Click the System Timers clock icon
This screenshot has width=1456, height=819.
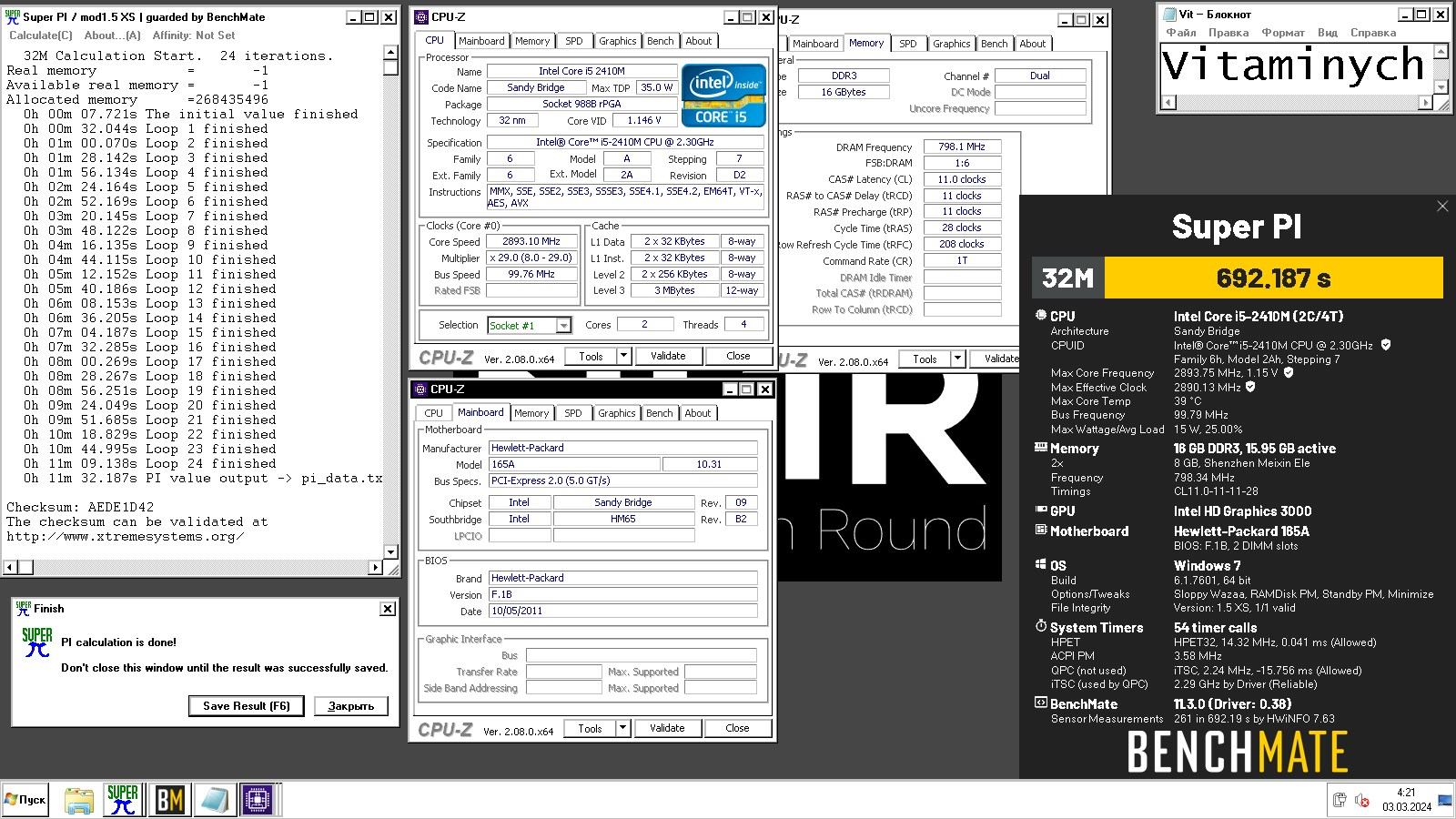[1041, 626]
